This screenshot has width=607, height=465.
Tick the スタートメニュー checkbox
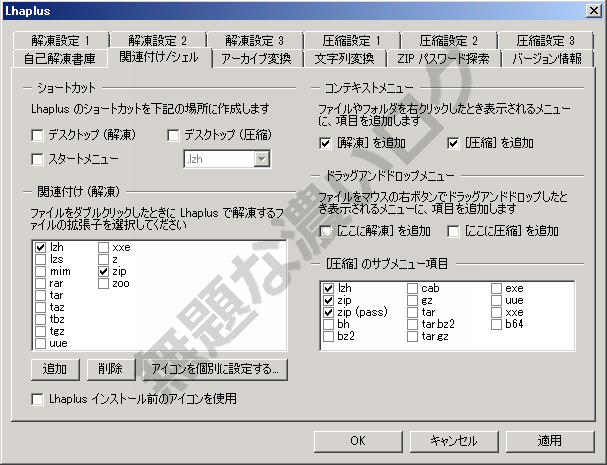pos(37,159)
